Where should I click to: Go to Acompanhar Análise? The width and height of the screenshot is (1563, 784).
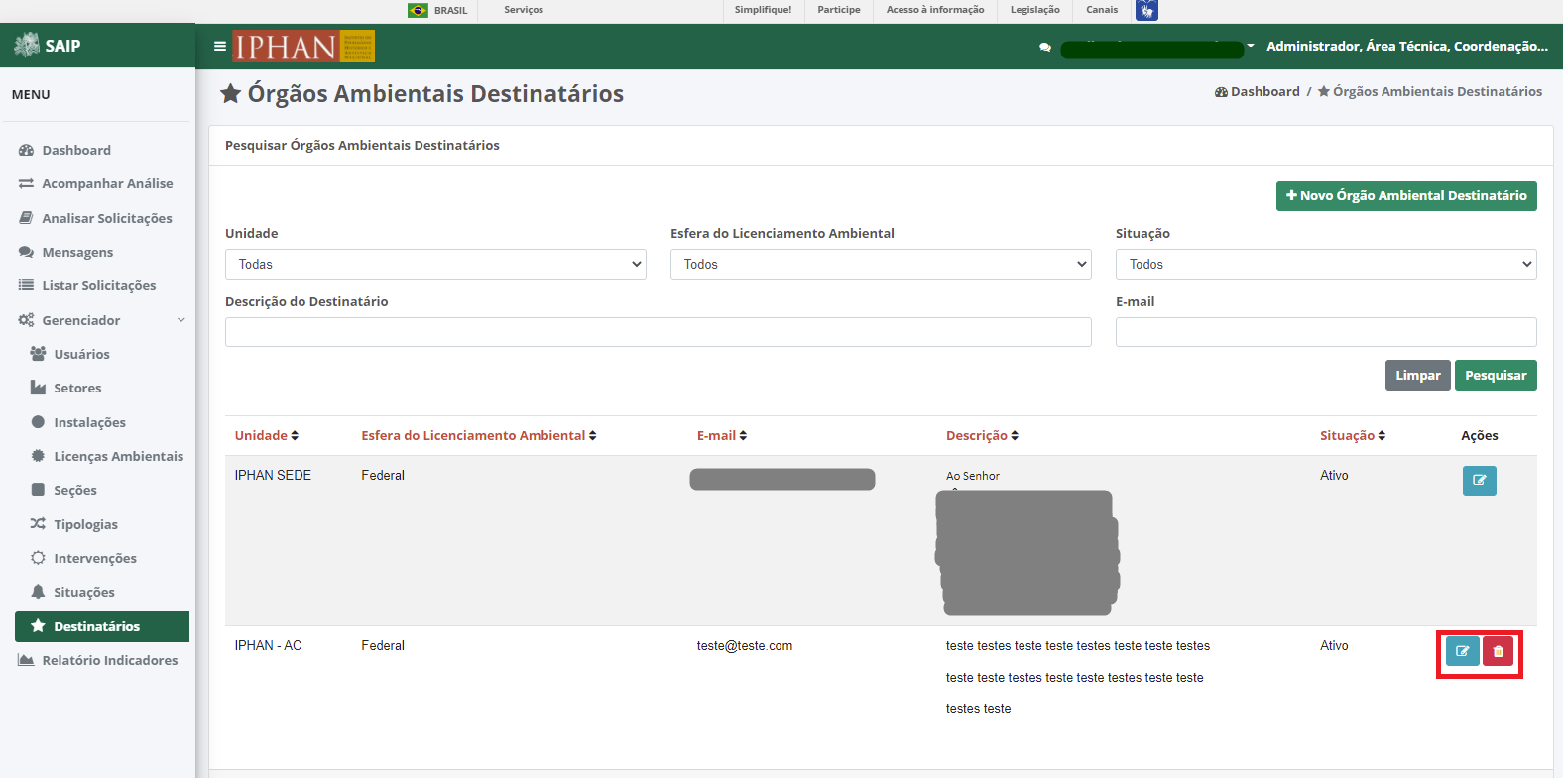[97, 184]
